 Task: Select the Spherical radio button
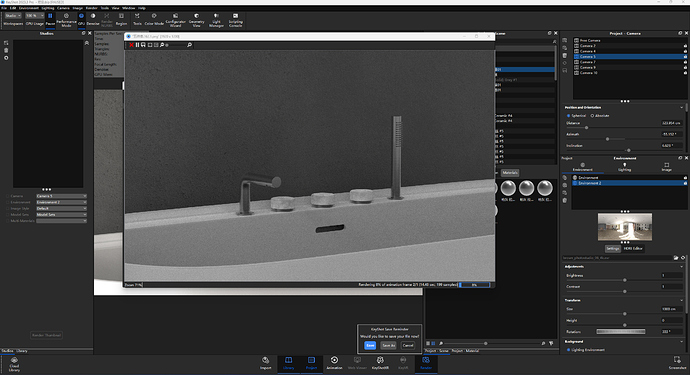pos(569,116)
